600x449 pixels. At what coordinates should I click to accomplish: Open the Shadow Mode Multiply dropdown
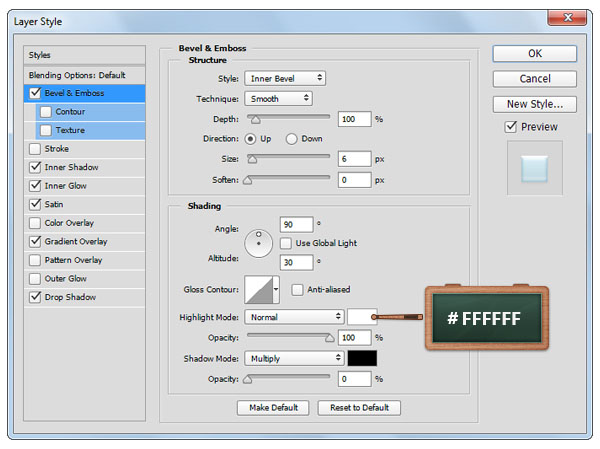(294, 358)
